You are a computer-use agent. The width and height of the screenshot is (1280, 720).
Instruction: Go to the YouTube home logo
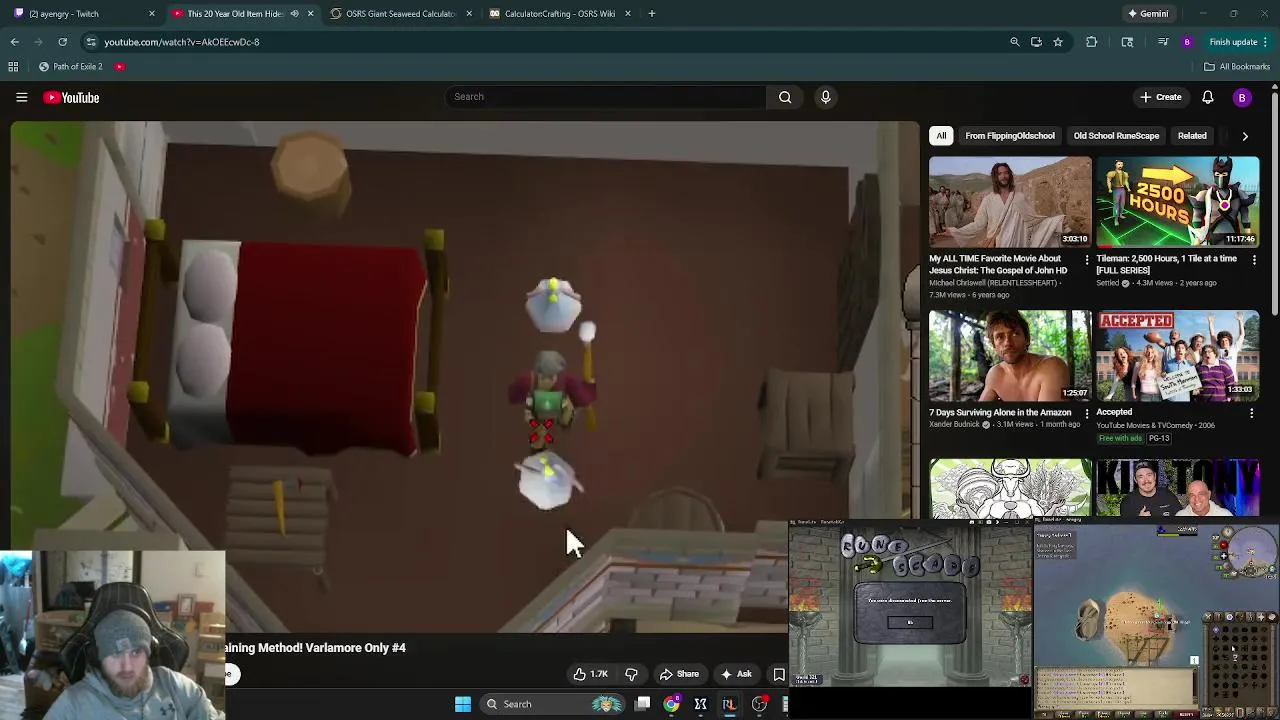pyautogui.click(x=71, y=97)
